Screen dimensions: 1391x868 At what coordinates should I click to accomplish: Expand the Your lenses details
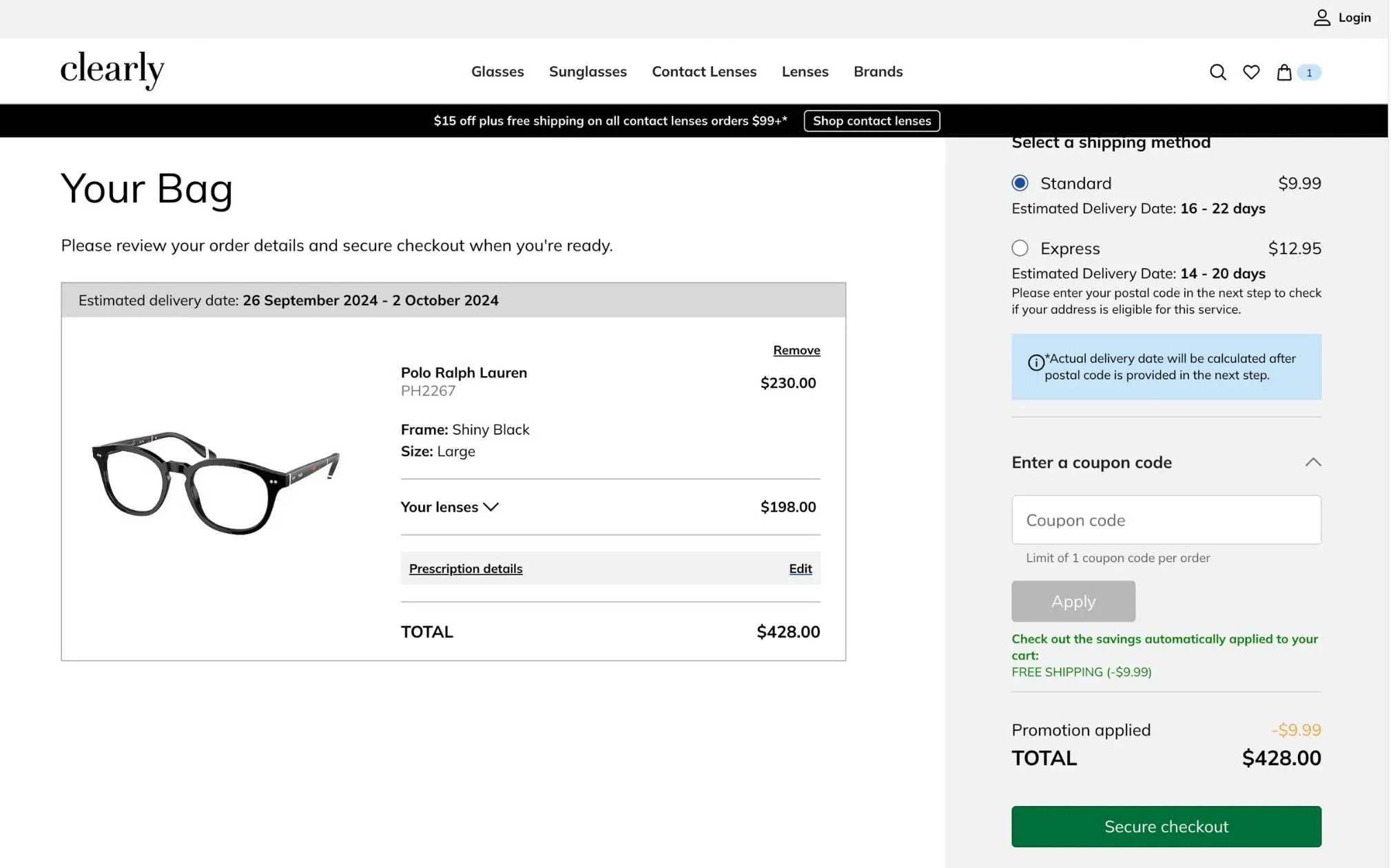(450, 507)
